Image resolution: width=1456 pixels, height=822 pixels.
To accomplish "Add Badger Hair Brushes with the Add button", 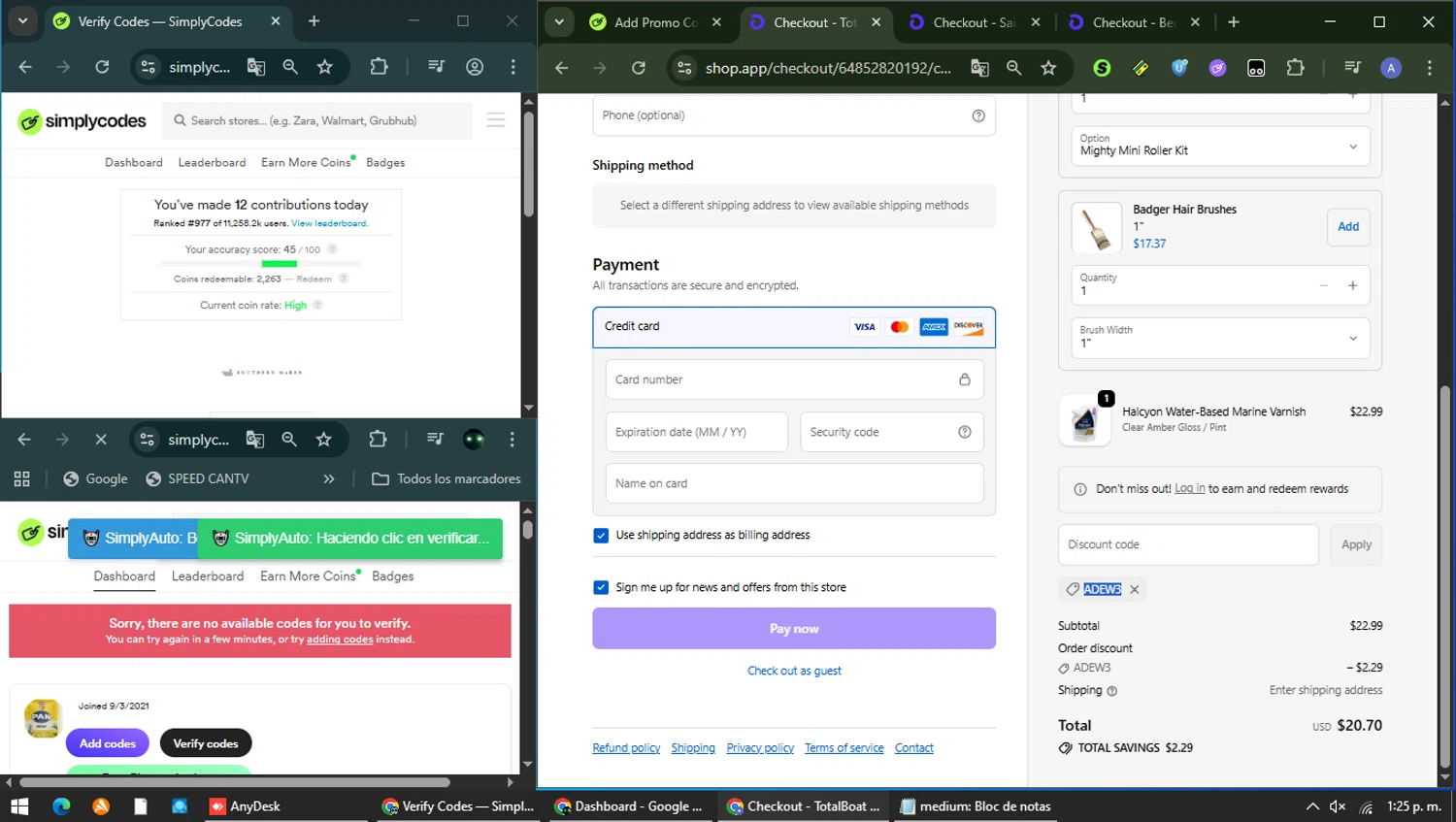I will click(x=1348, y=227).
